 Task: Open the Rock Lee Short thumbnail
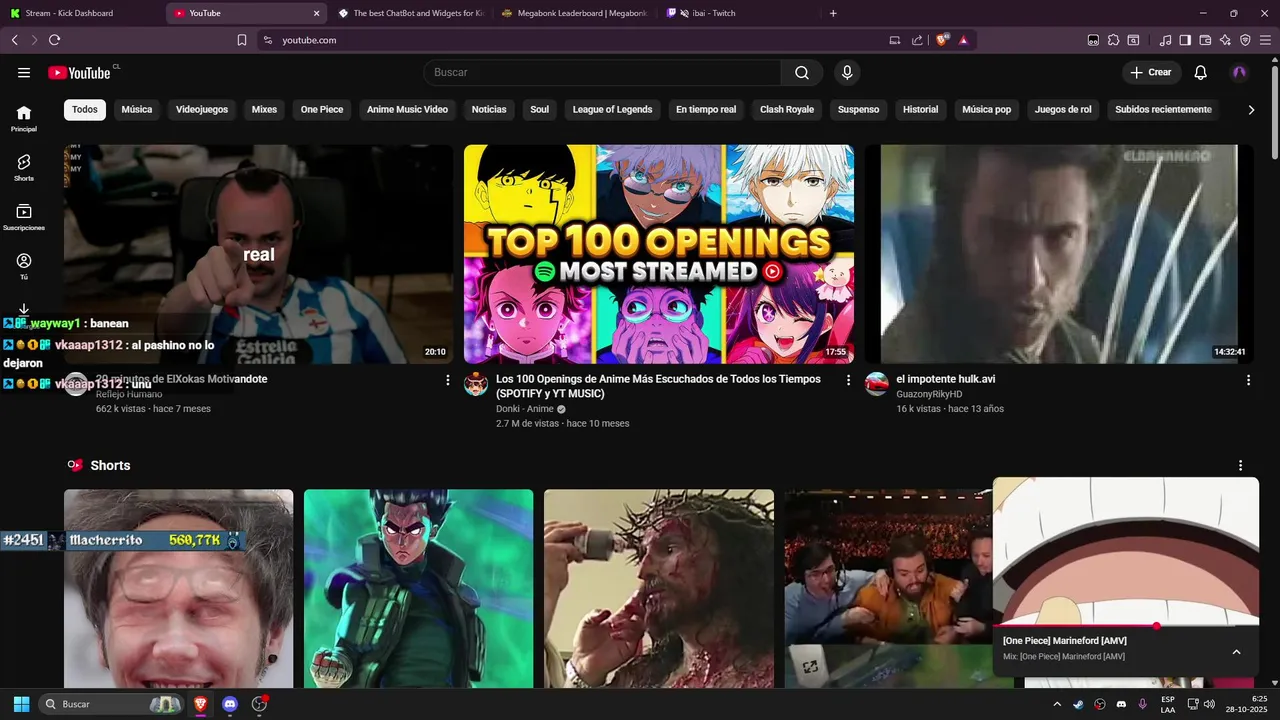point(418,588)
